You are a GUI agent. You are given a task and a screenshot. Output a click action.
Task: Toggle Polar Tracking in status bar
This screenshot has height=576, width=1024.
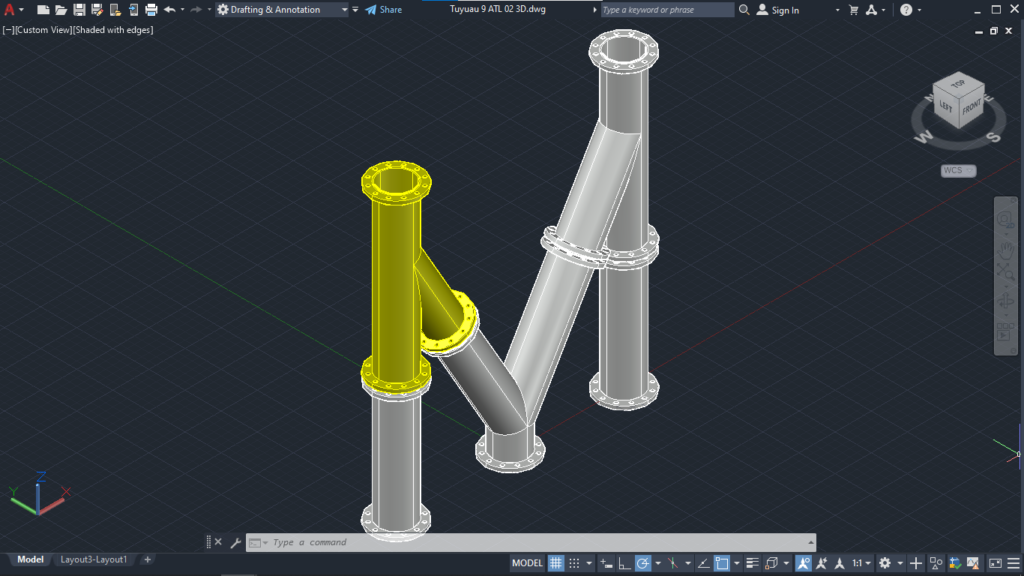(643, 563)
